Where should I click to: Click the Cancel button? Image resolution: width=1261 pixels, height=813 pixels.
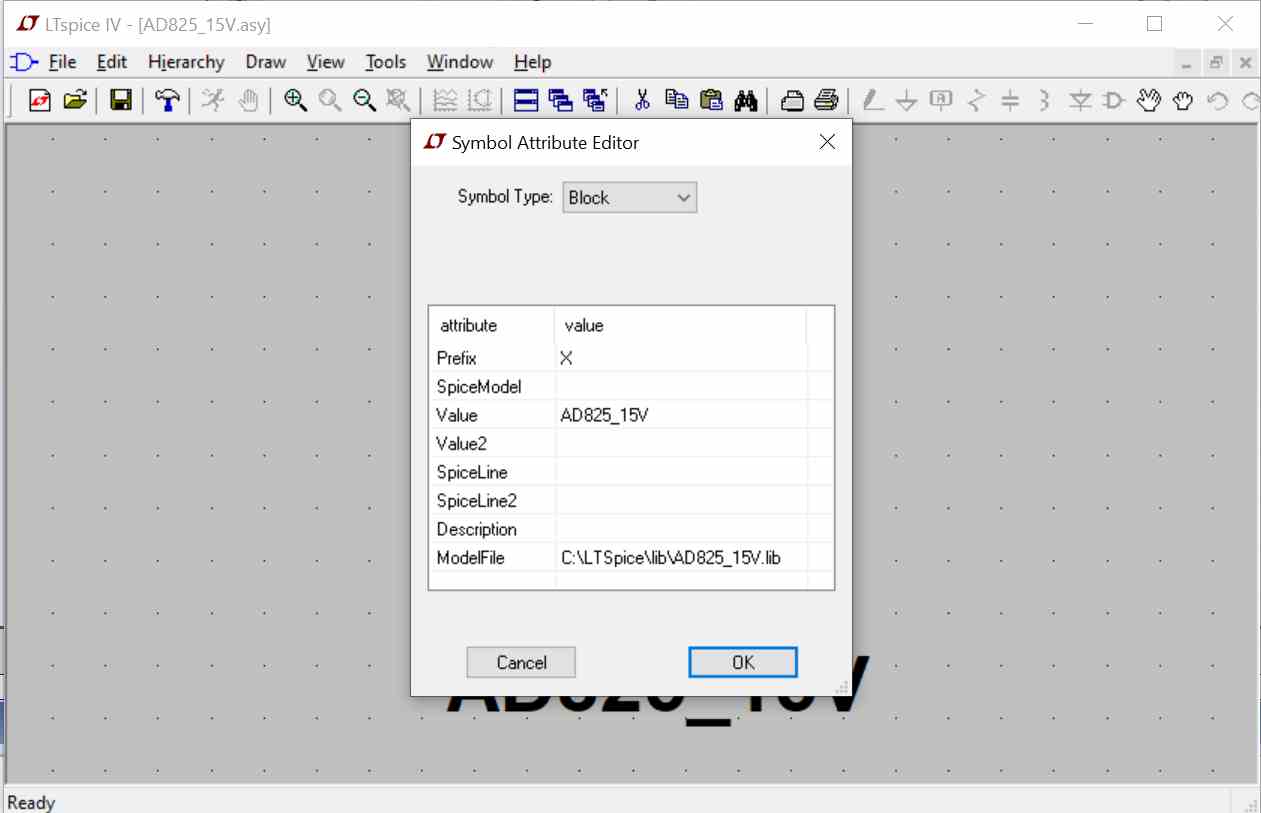521,662
